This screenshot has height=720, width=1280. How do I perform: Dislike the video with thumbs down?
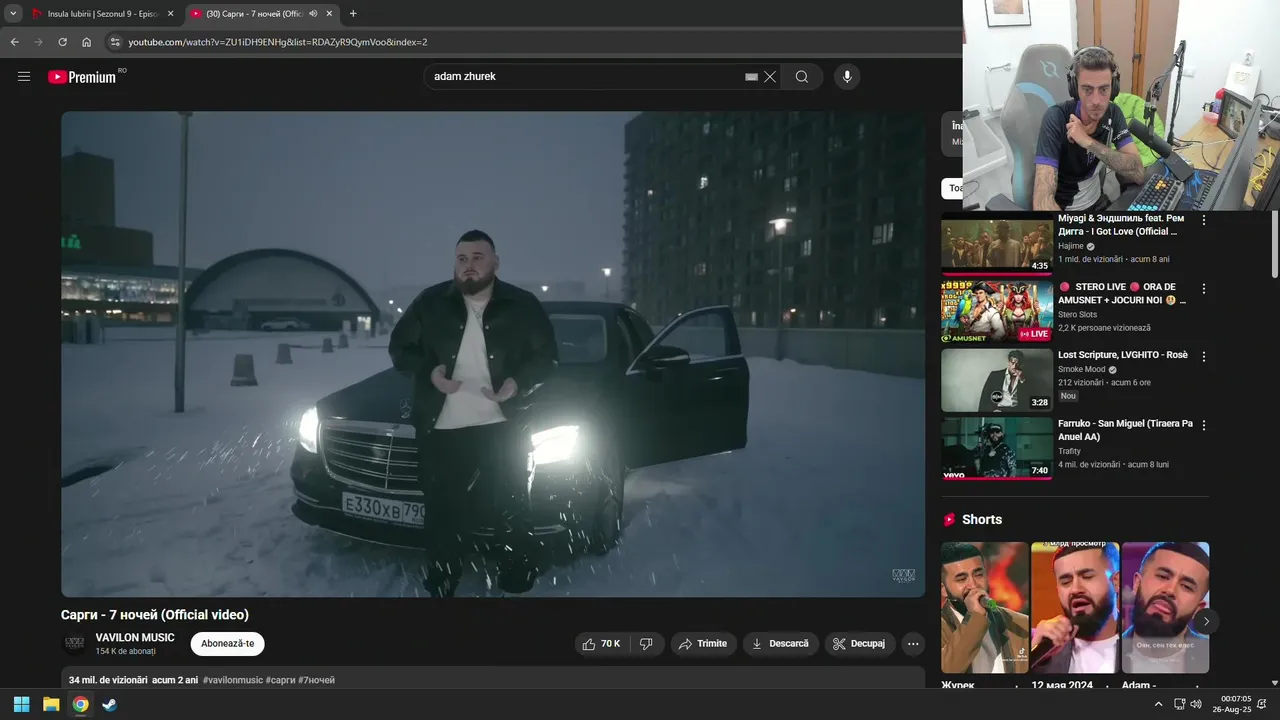[x=646, y=644]
